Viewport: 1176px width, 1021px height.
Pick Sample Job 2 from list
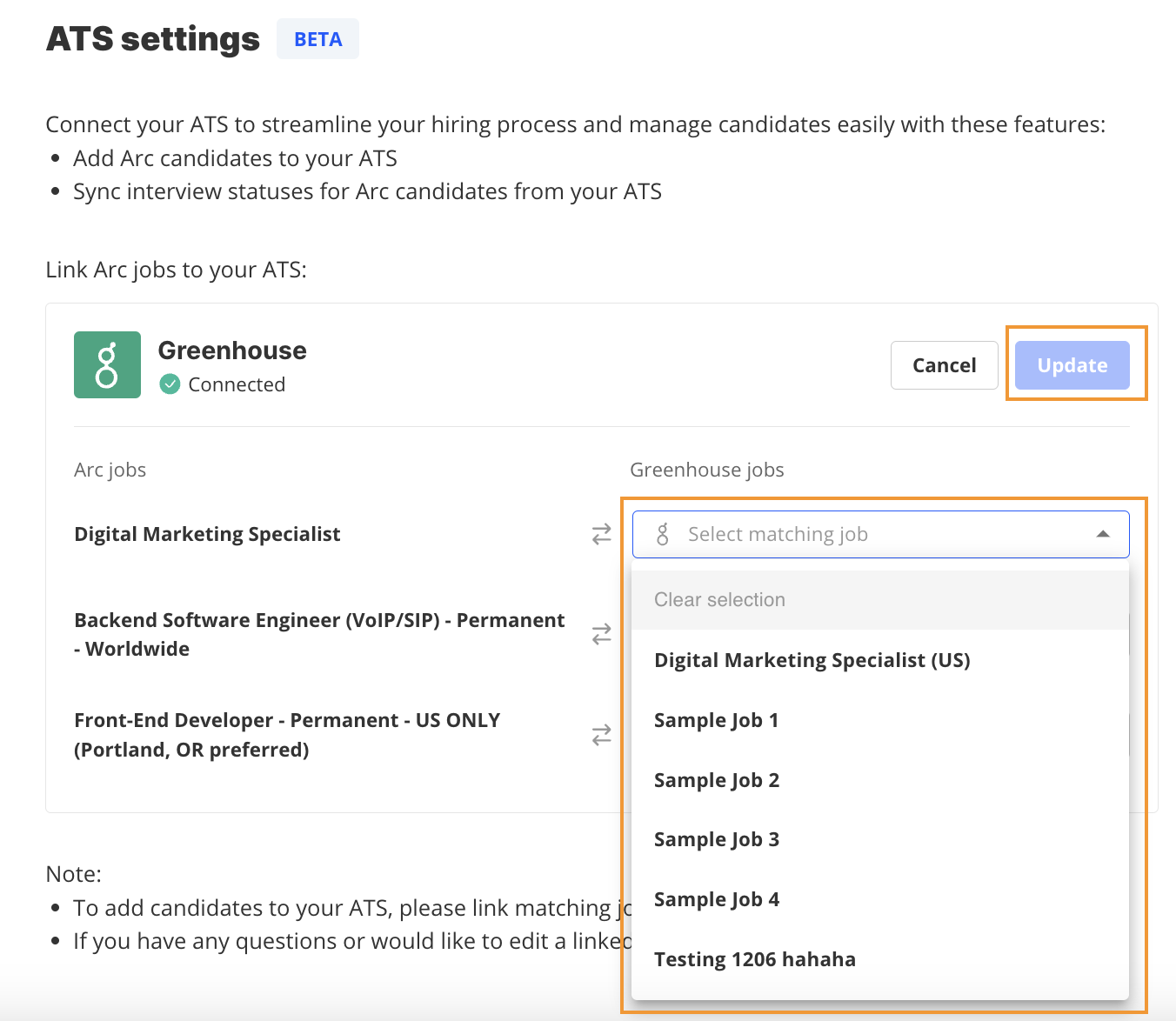pyautogui.click(x=880, y=780)
